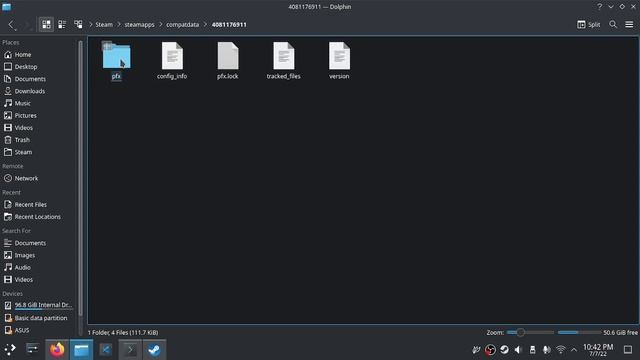Open Konsole terminal in taskbar
The height and width of the screenshot is (360, 640).
pos(130,349)
